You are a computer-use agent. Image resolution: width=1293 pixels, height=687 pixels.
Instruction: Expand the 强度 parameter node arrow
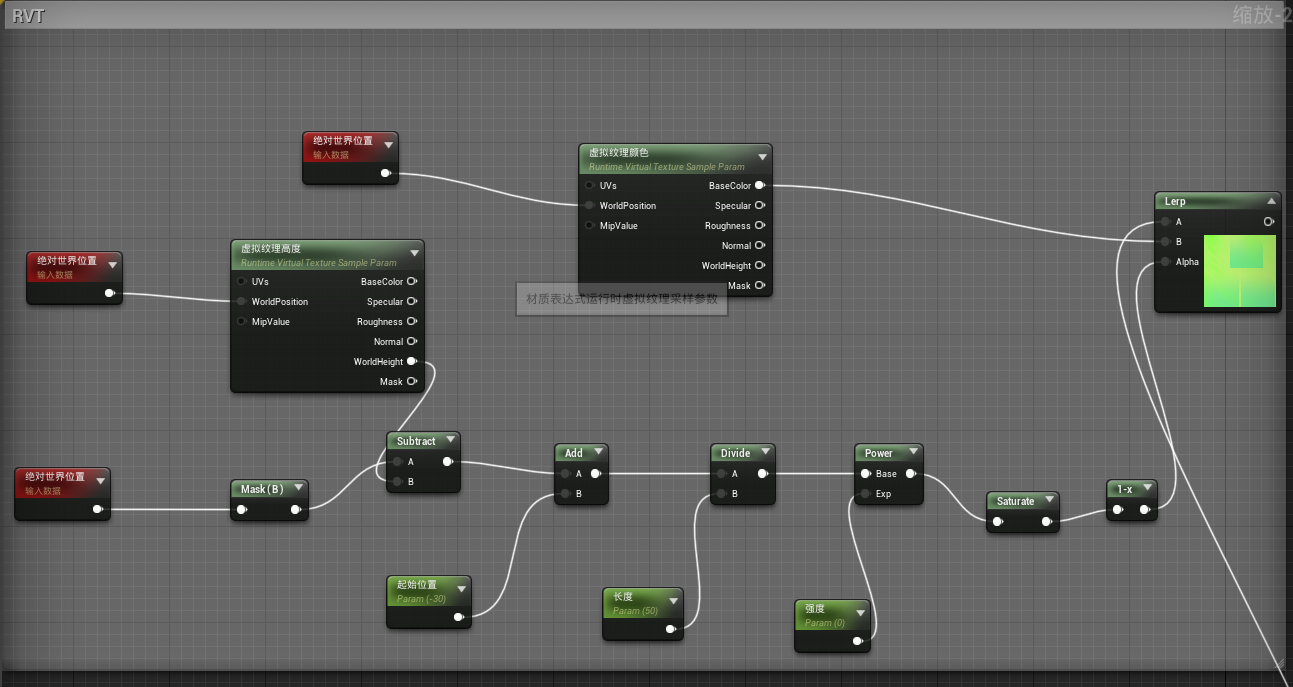pos(860,613)
